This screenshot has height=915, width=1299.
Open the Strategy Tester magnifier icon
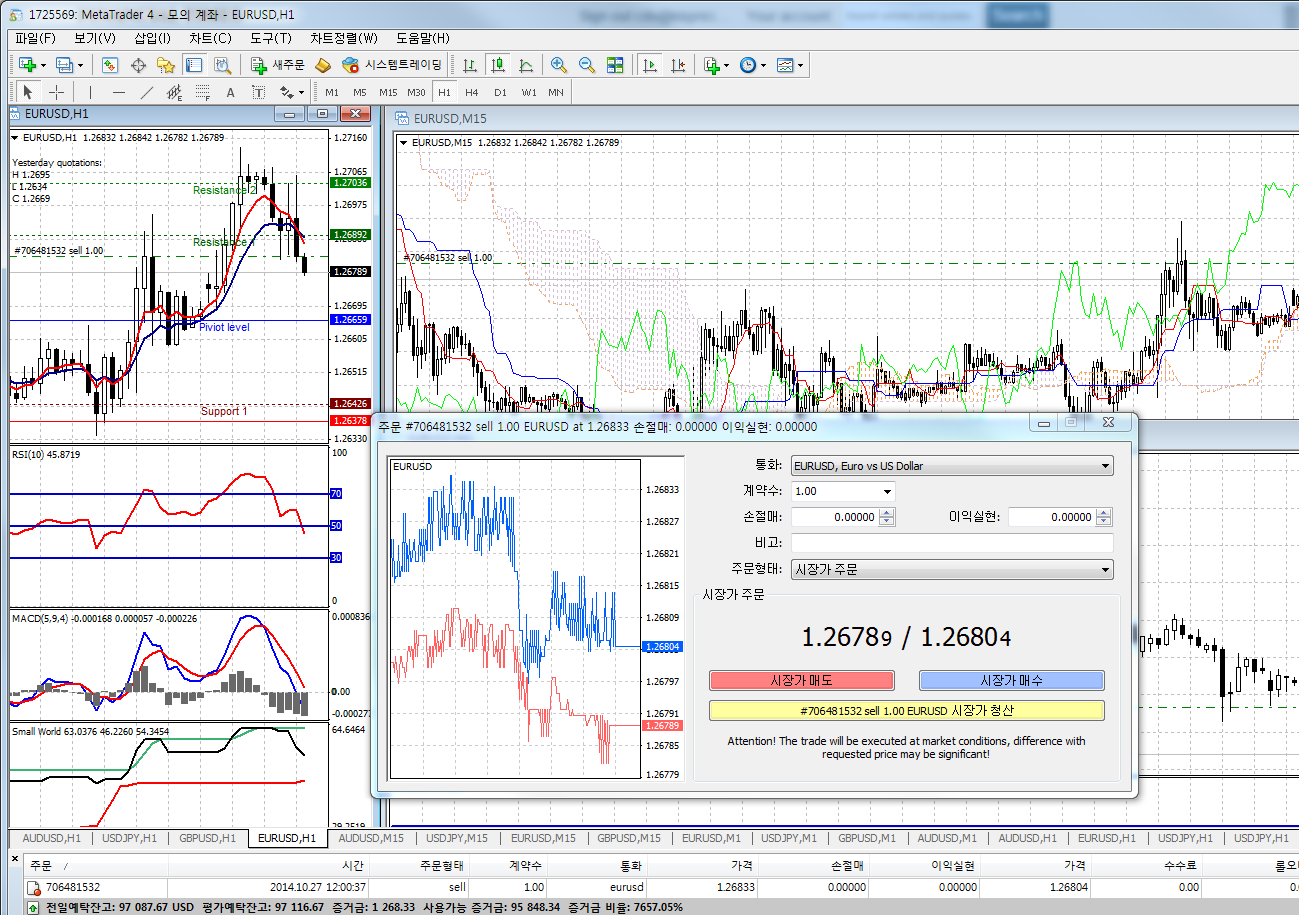point(222,65)
